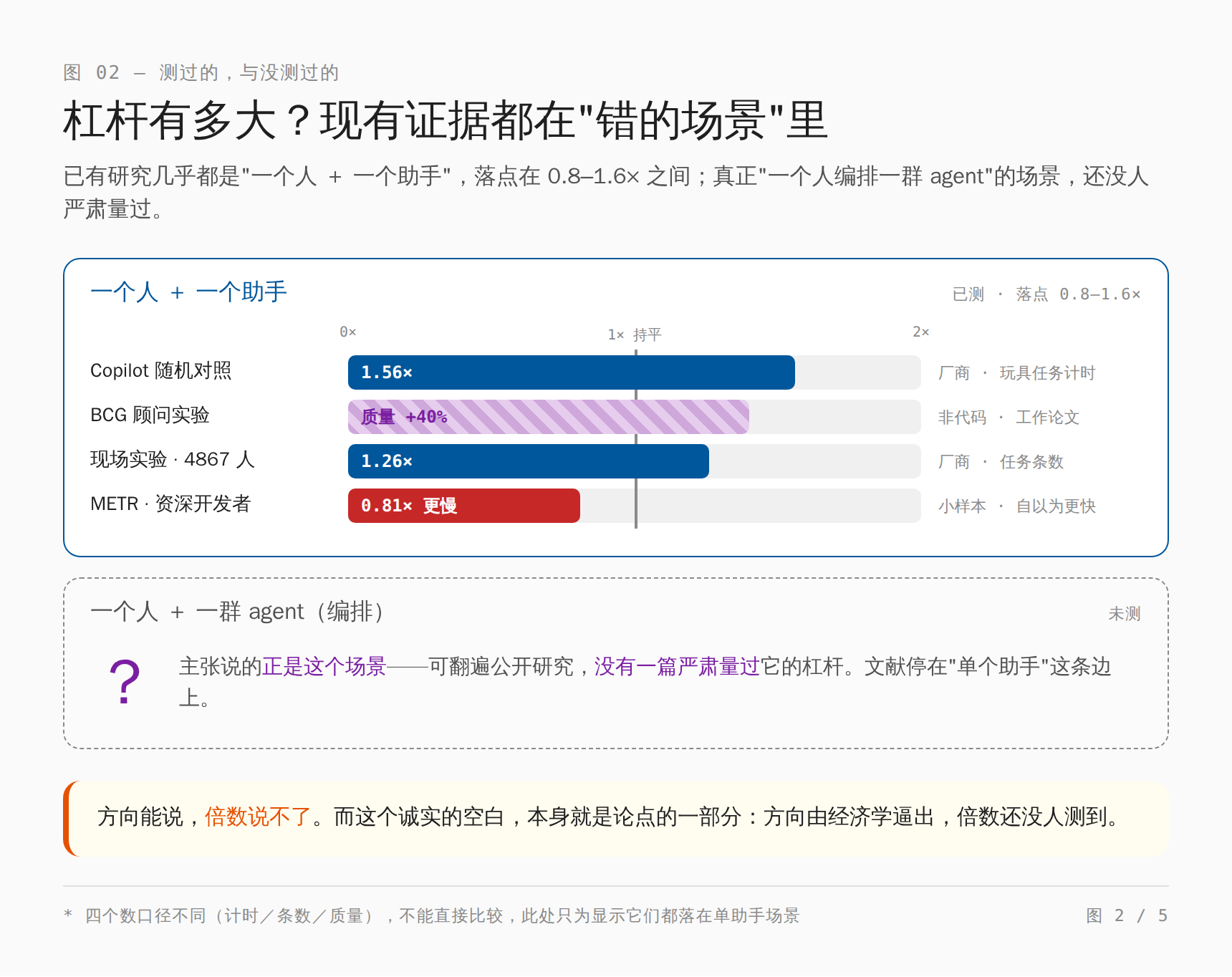Click the heading 一个人 + 一个助手

tap(188, 292)
